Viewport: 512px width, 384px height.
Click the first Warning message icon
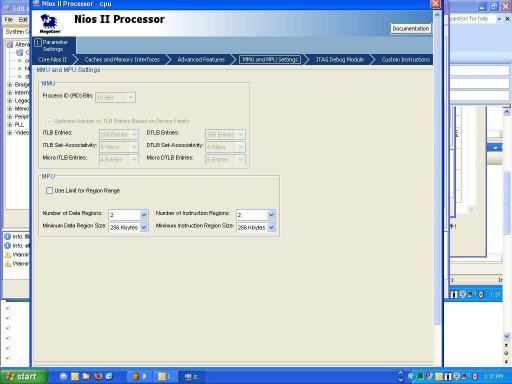(x=8, y=255)
